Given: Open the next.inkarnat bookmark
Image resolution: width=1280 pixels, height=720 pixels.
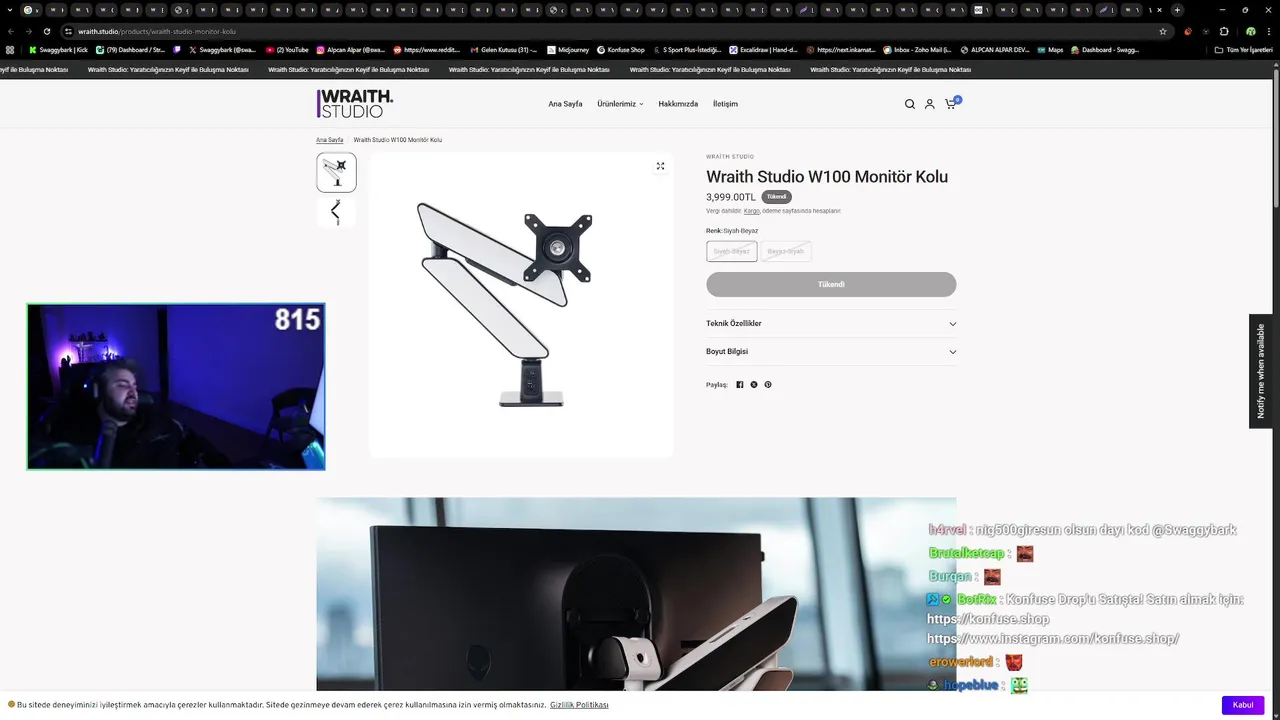Looking at the screenshot, I should 841,49.
